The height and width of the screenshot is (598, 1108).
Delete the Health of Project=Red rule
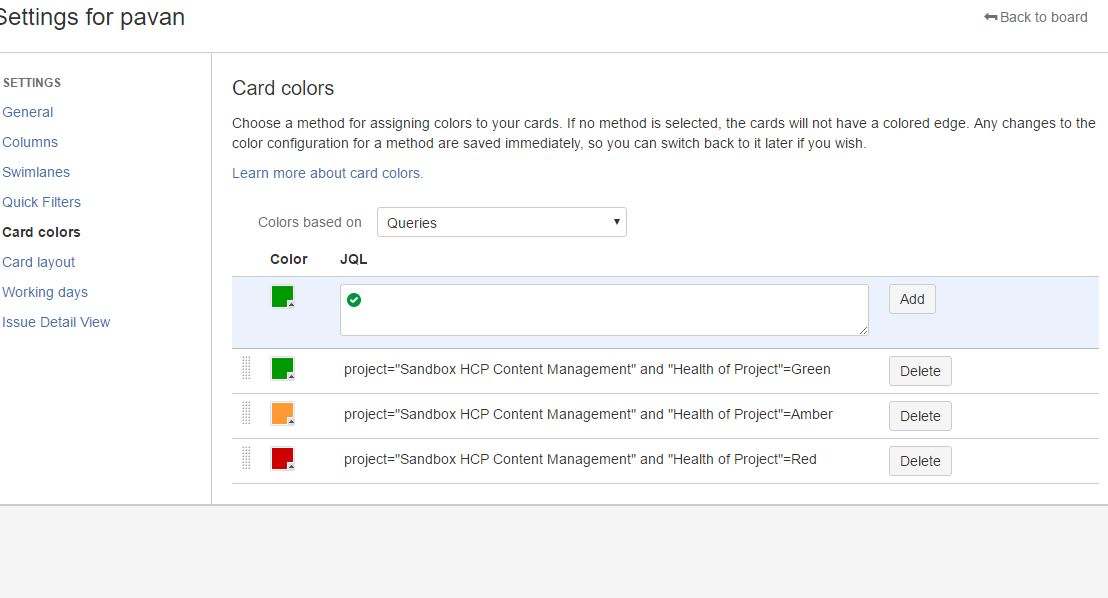pos(920,461)
